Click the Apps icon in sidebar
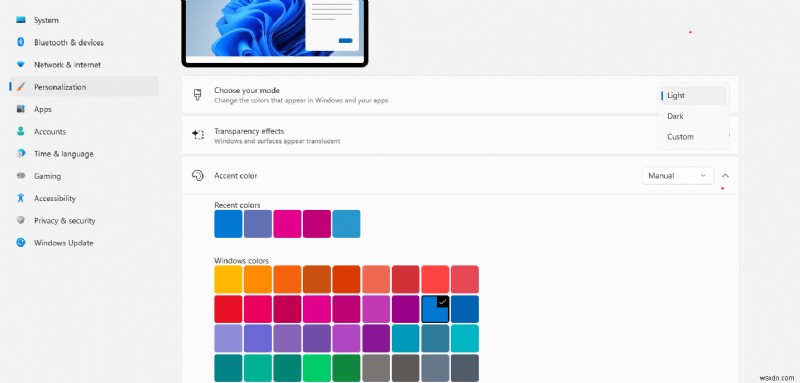Image resolution: width=800 pixels, height=383 pixels. [20, 109]
